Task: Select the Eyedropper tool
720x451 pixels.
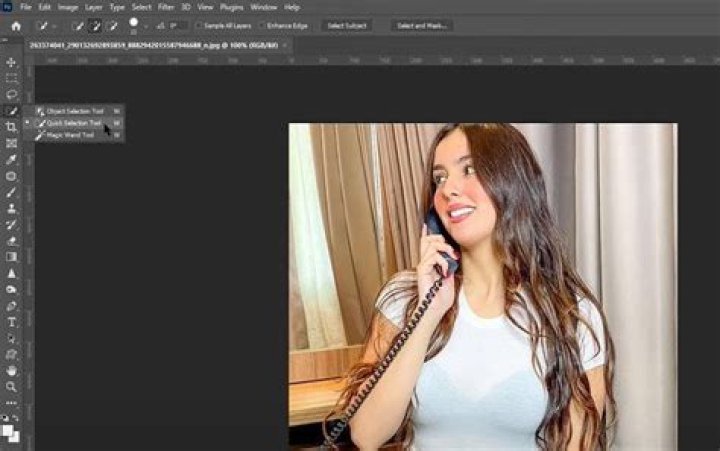Action: click(12, 159)
